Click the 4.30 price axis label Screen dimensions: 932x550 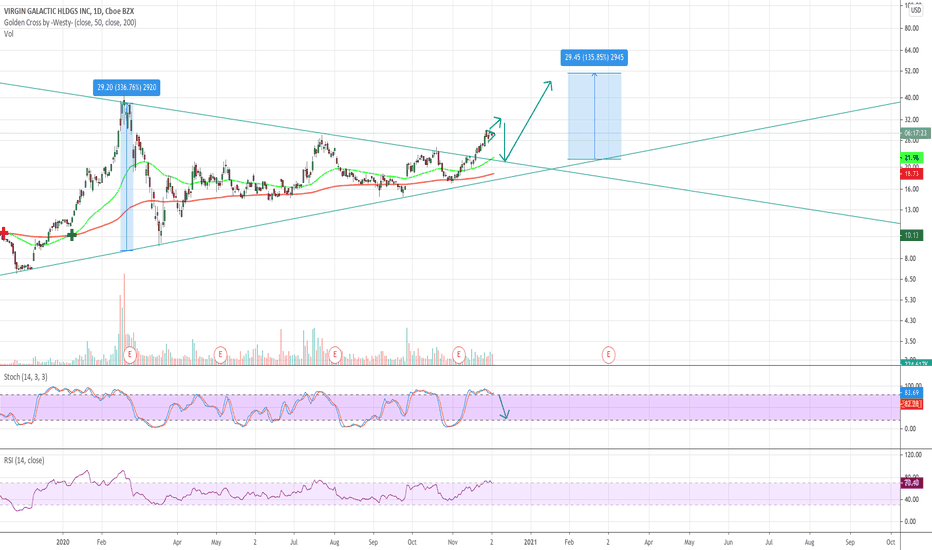tap(911, 321)
